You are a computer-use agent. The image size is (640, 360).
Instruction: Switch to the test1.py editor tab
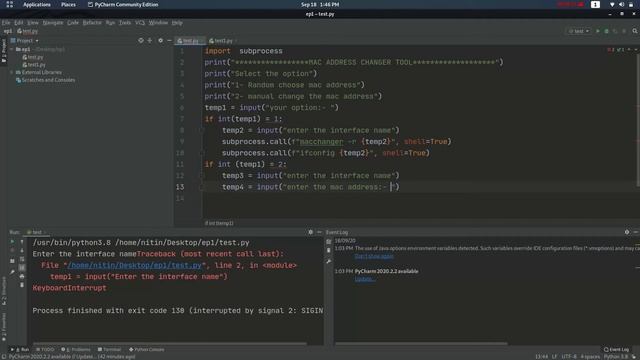click(x=223, y=41)
